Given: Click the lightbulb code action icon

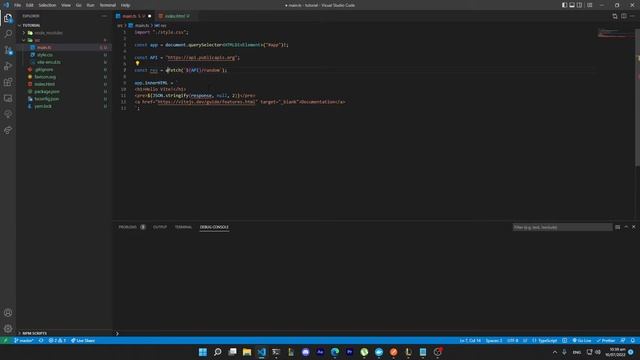Looking at the screenshot, I should 137,64.
